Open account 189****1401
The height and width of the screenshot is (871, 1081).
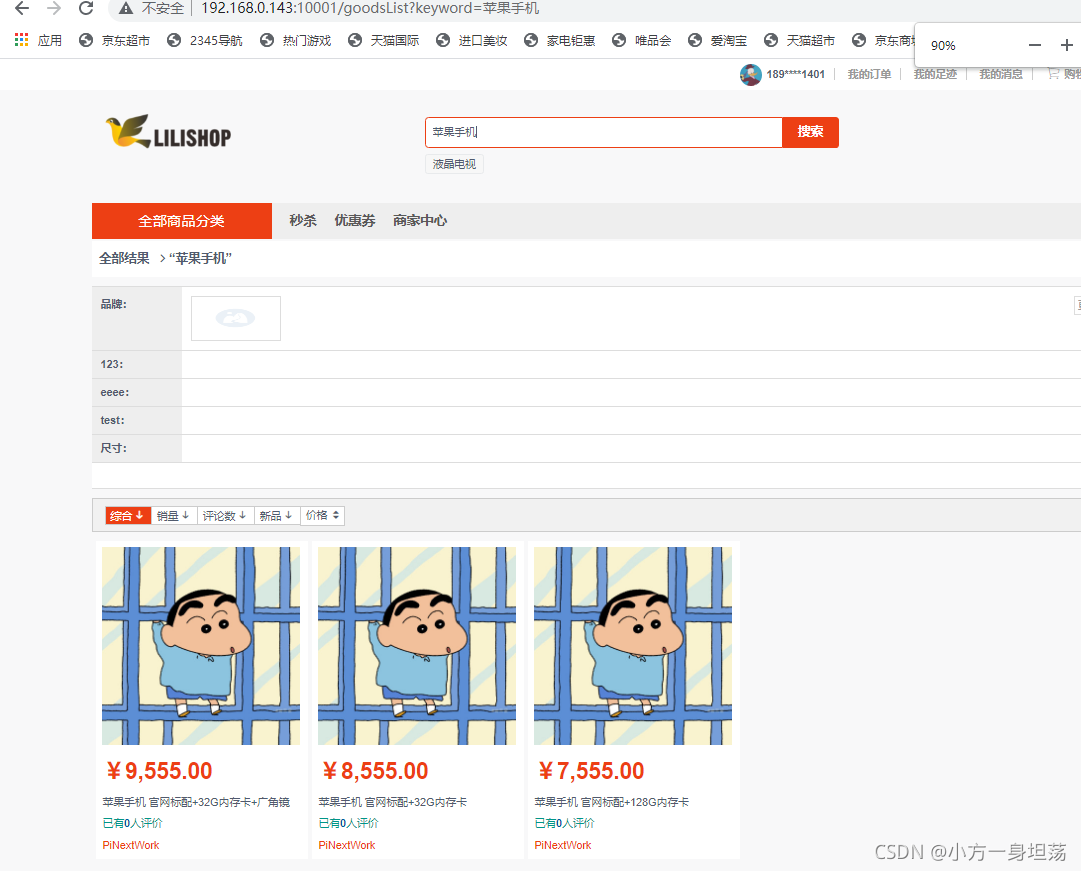[x=796, y=74]
